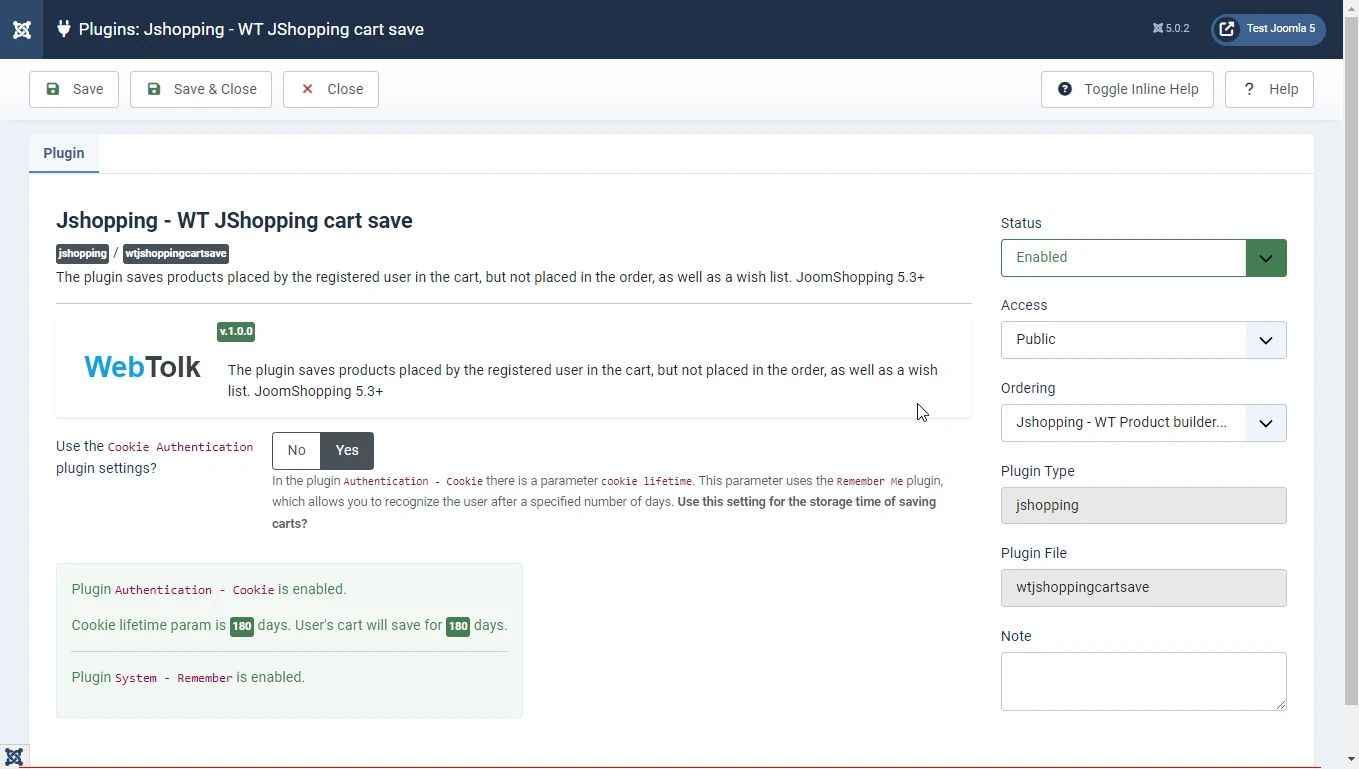Click the Save & Close button
This screenshot has width=1359, height=769.
pyautogui.click(x=201, y=89)
